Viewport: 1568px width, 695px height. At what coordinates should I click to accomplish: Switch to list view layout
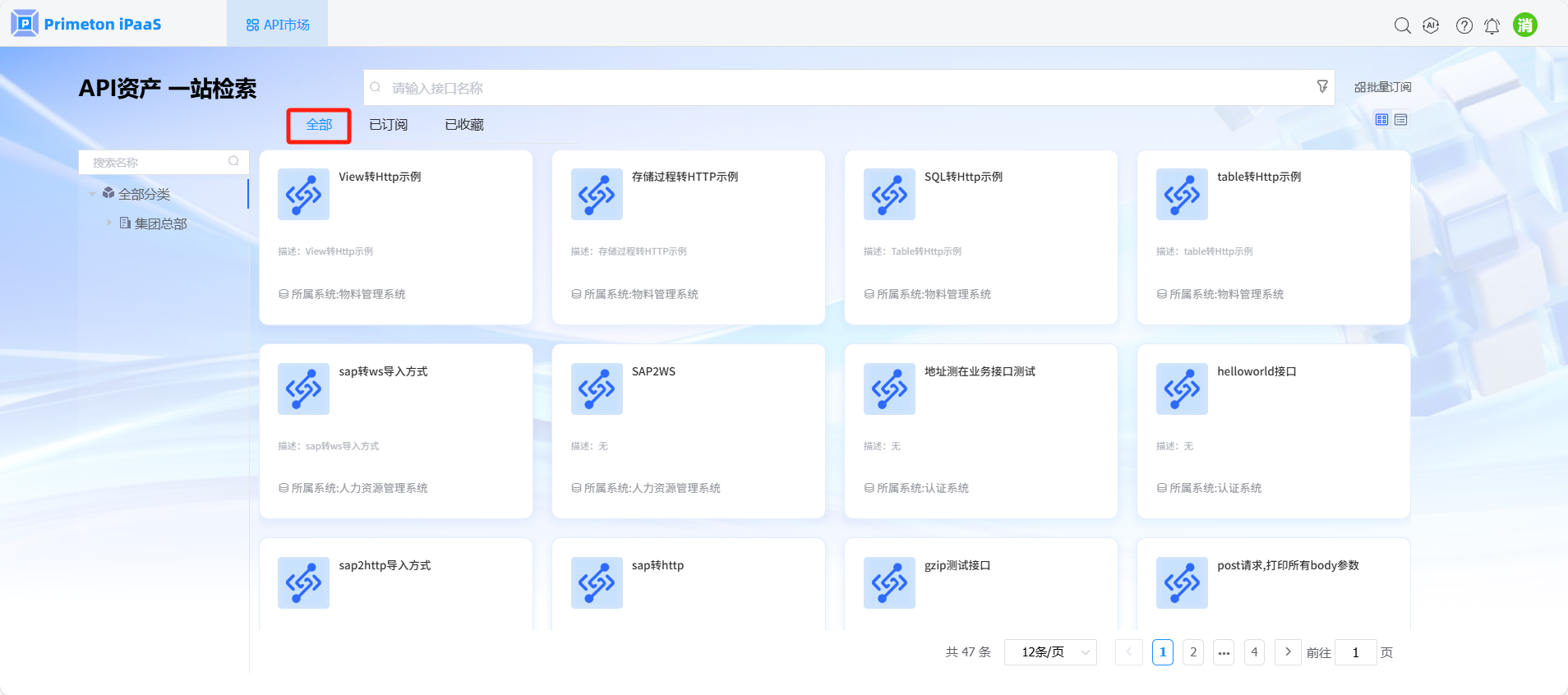[x=1401, y=120]
